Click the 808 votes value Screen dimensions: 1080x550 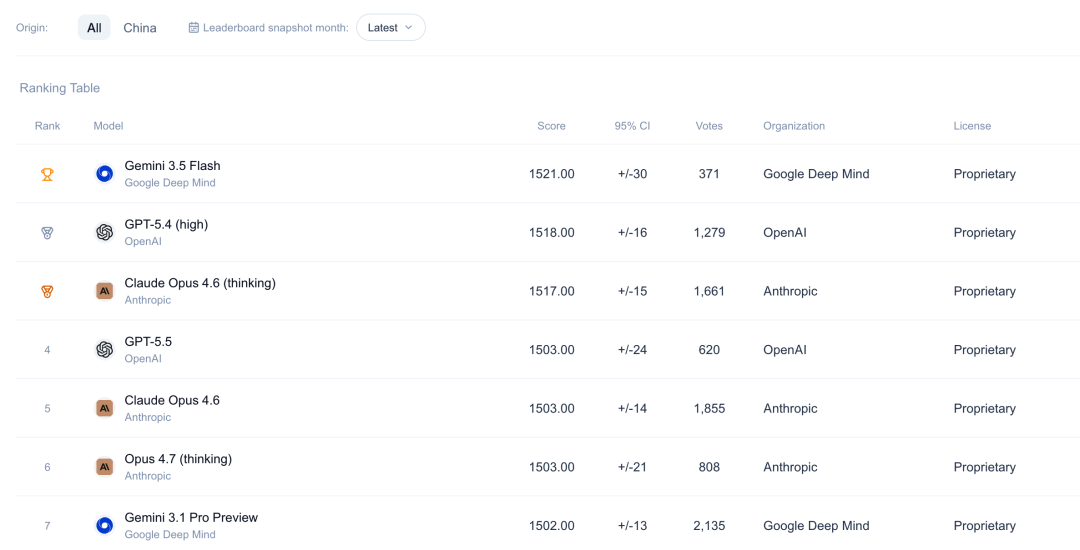tap(709, 467)
